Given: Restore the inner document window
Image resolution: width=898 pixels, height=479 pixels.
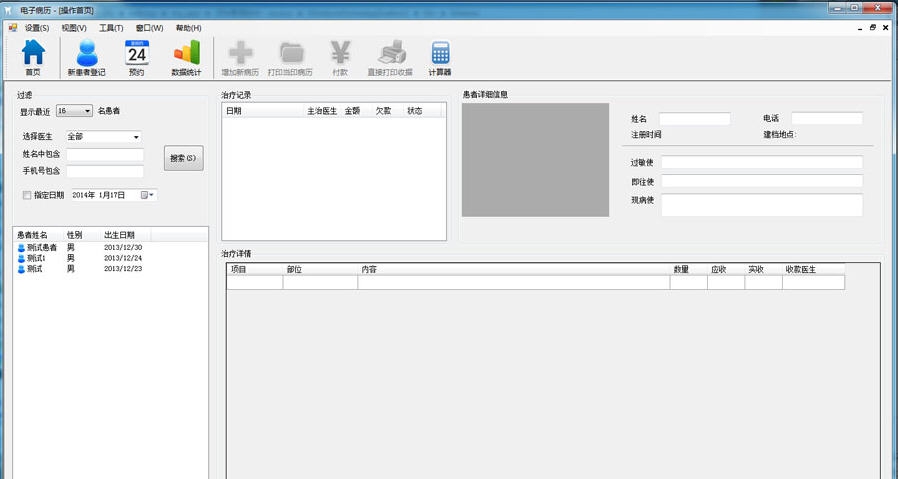Looking at the screenshot, I should (x=873, y=28).
